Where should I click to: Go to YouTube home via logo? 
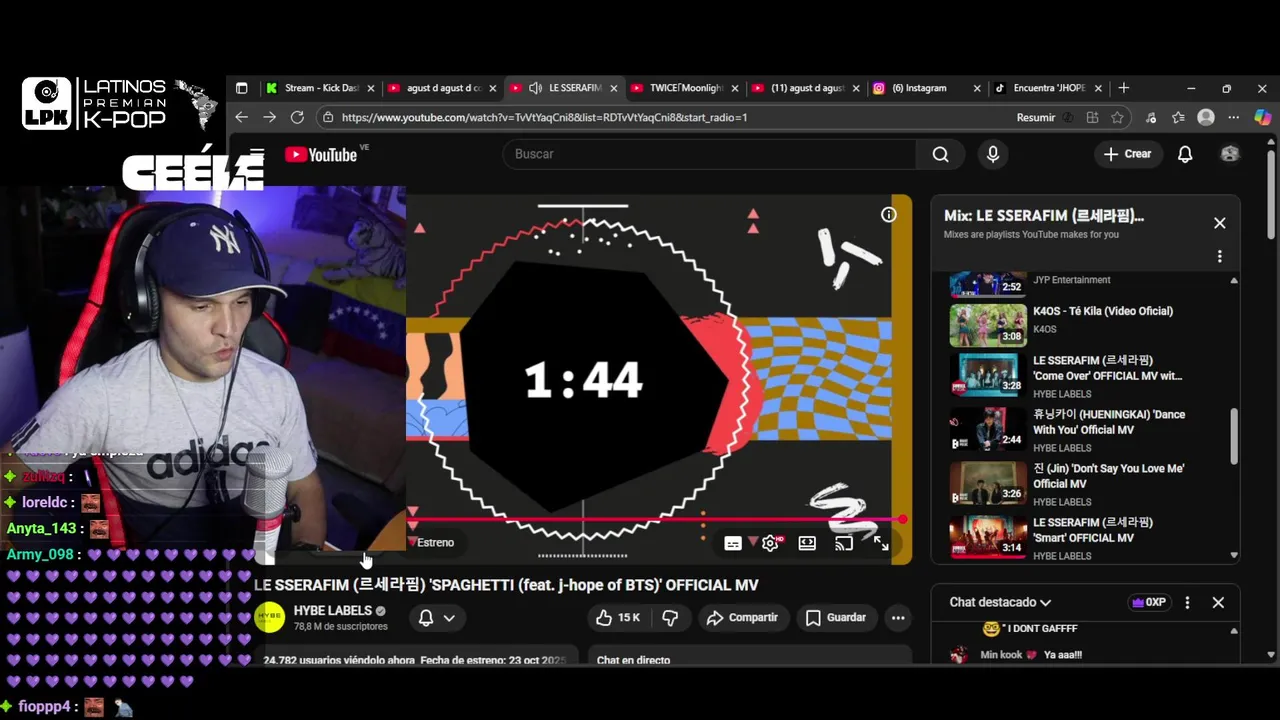320,154
